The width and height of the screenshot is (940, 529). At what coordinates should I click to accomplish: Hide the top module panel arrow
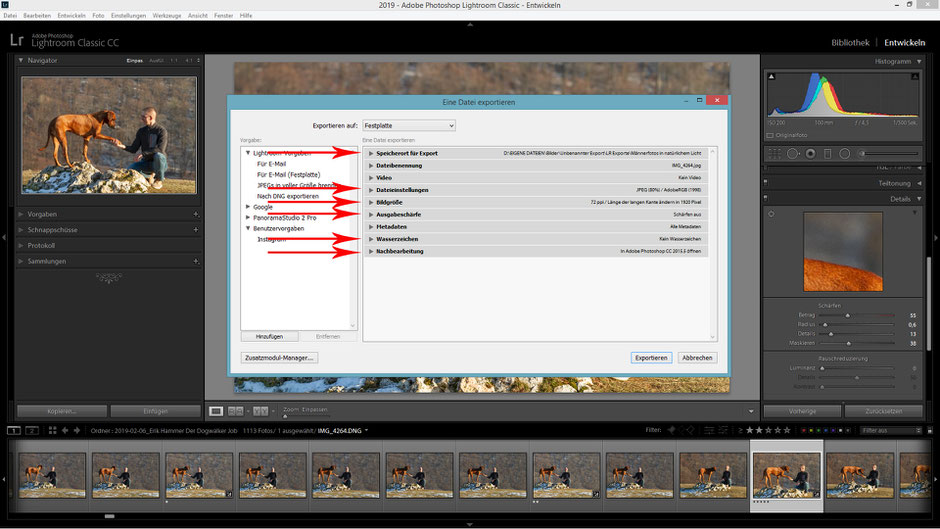470,25
